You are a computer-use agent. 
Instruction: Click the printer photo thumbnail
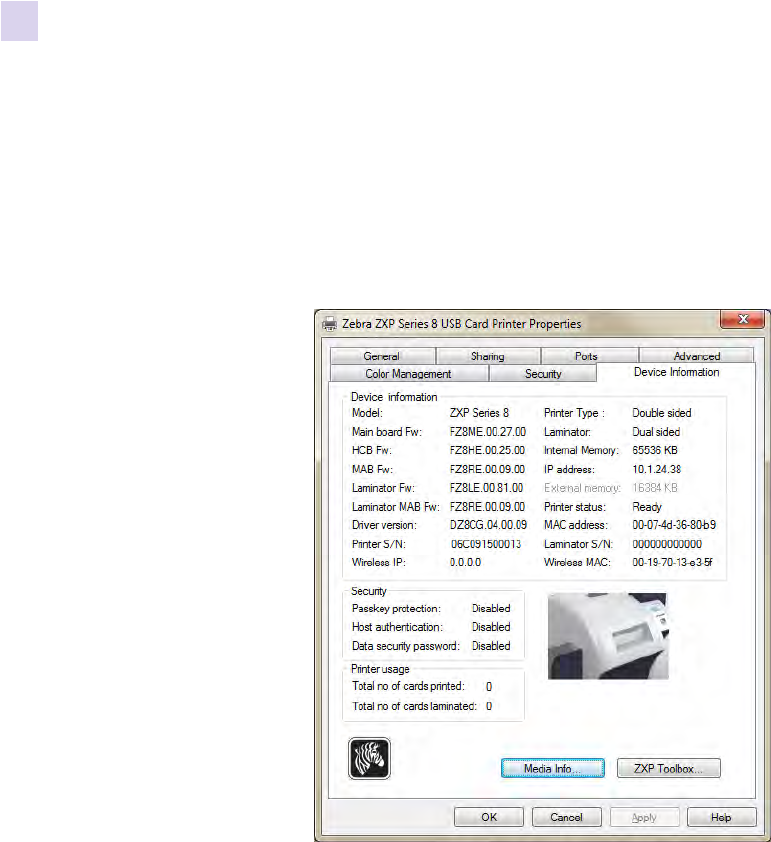608,636
